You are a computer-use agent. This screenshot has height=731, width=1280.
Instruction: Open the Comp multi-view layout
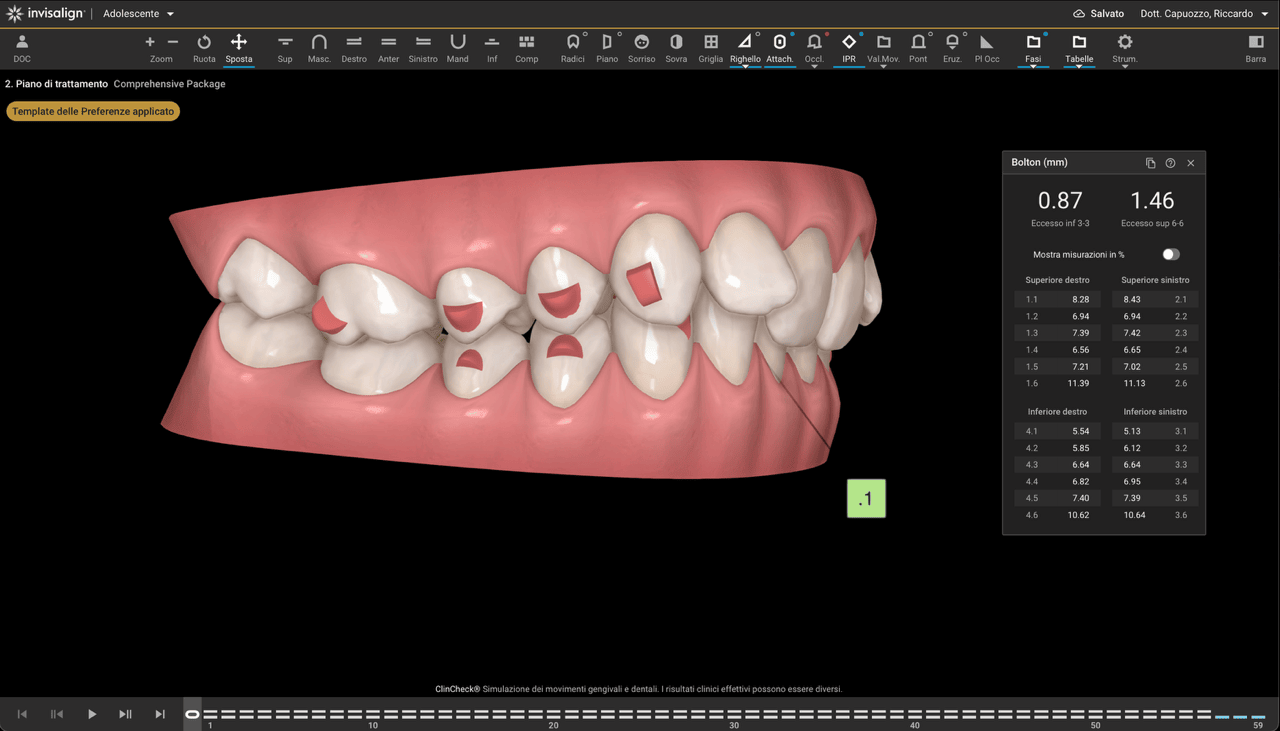527,48
